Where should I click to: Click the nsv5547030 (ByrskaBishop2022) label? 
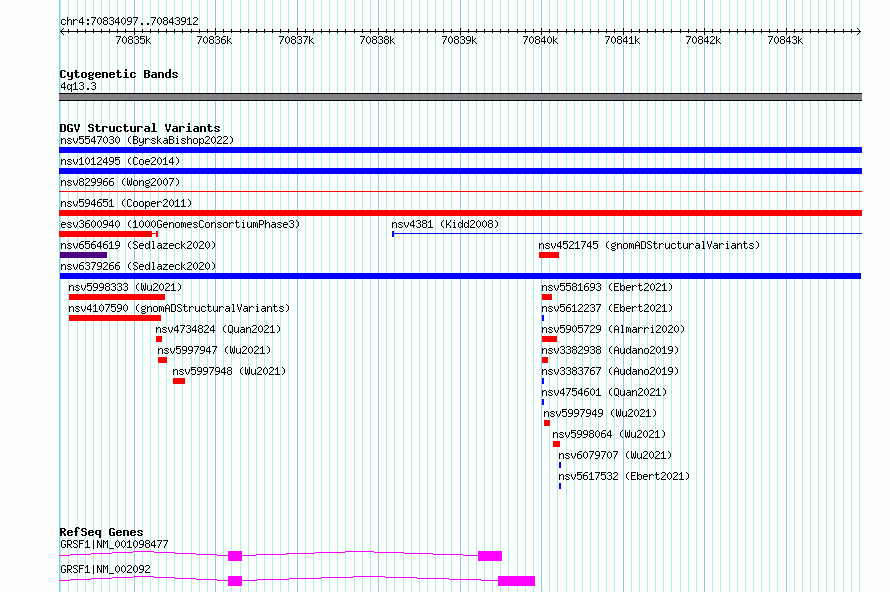coord(147,140)
